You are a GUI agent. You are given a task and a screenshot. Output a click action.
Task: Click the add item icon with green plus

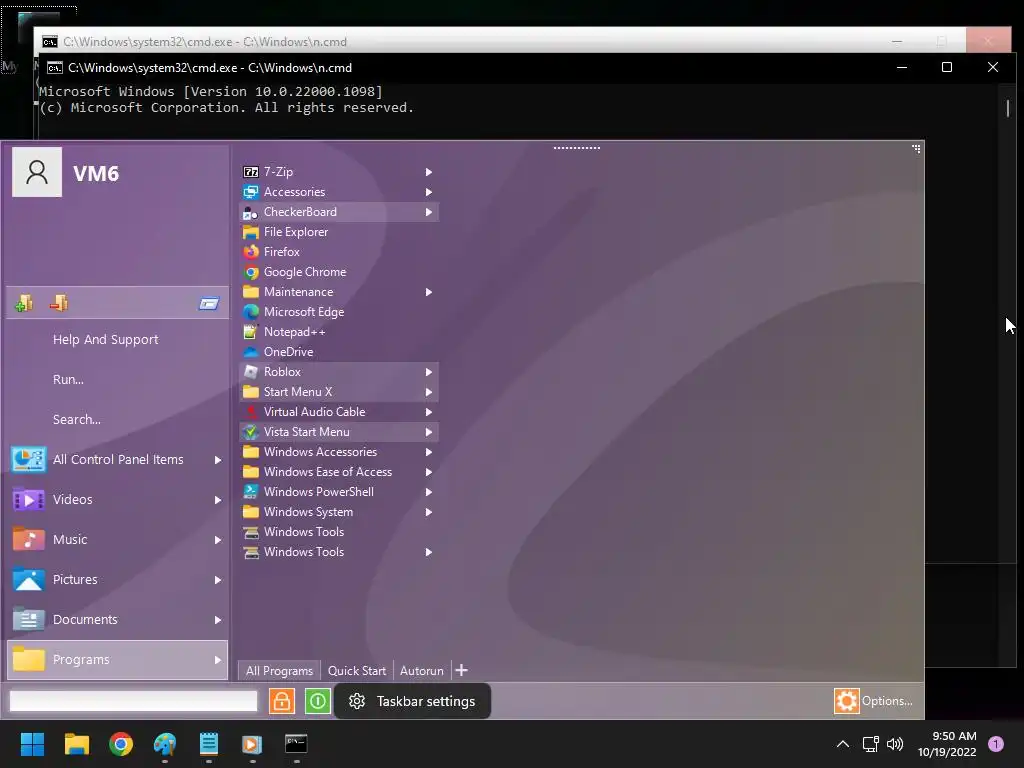click(x=24, y=303)
